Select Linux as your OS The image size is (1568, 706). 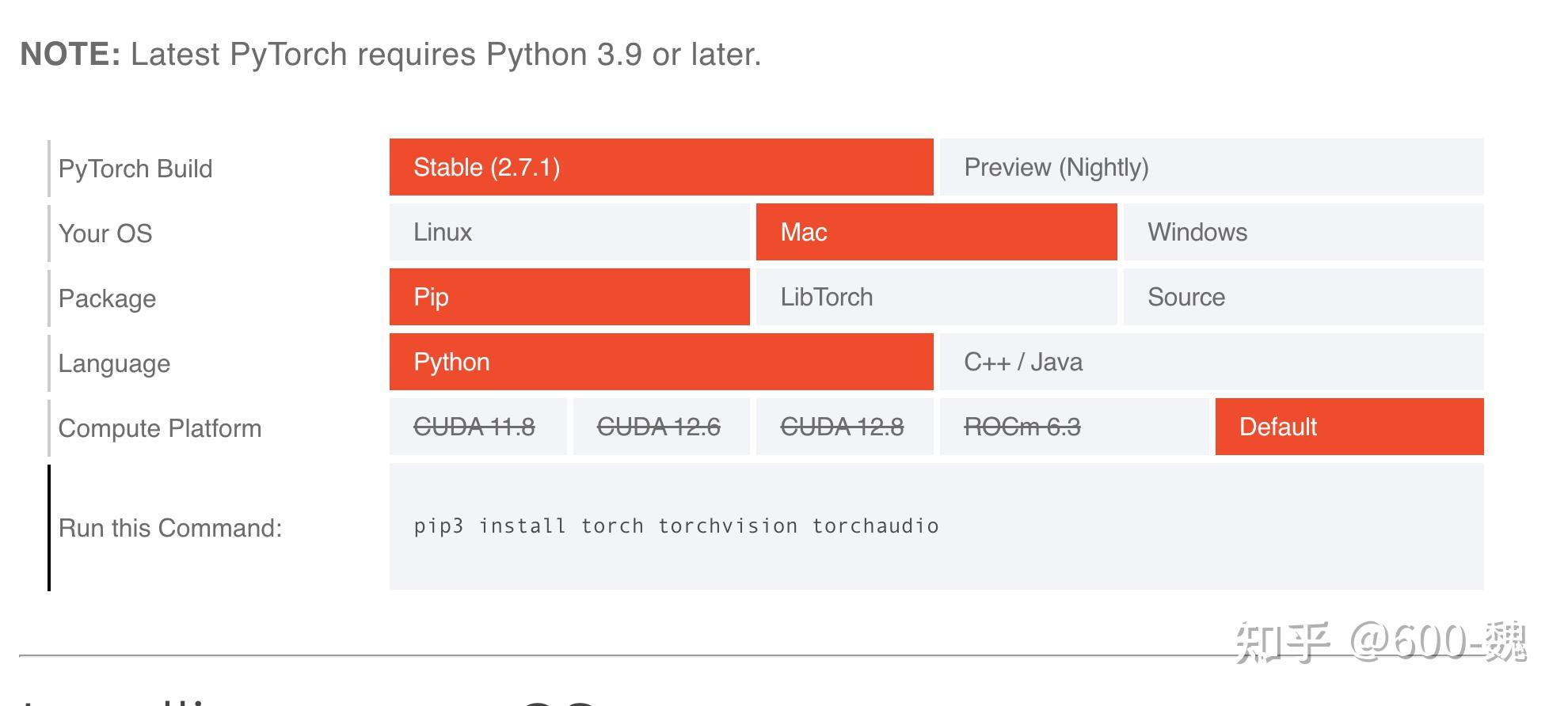[x=569, y=232]
